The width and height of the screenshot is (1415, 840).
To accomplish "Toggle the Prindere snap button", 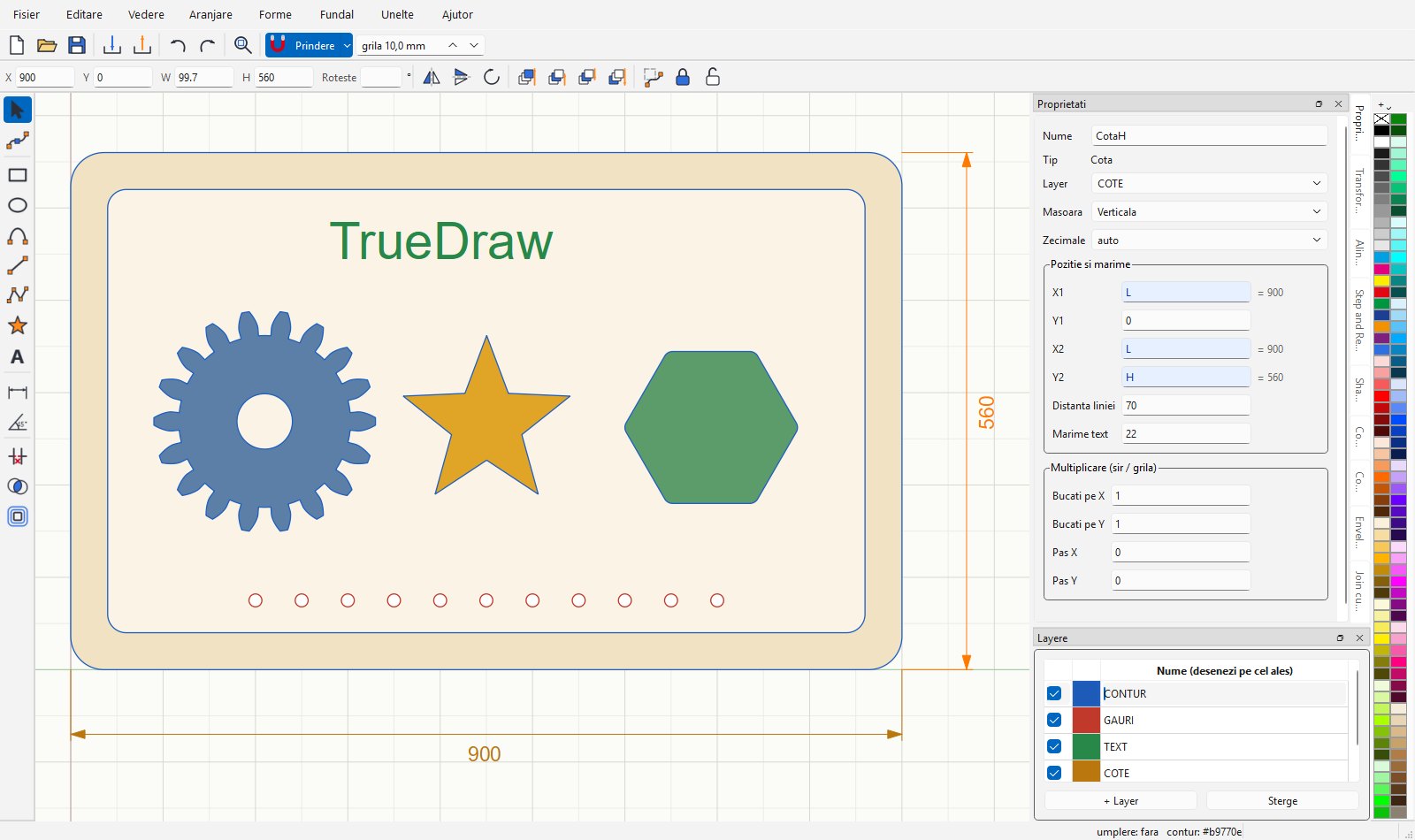I will pyautogui.click(x=303, y=45).
